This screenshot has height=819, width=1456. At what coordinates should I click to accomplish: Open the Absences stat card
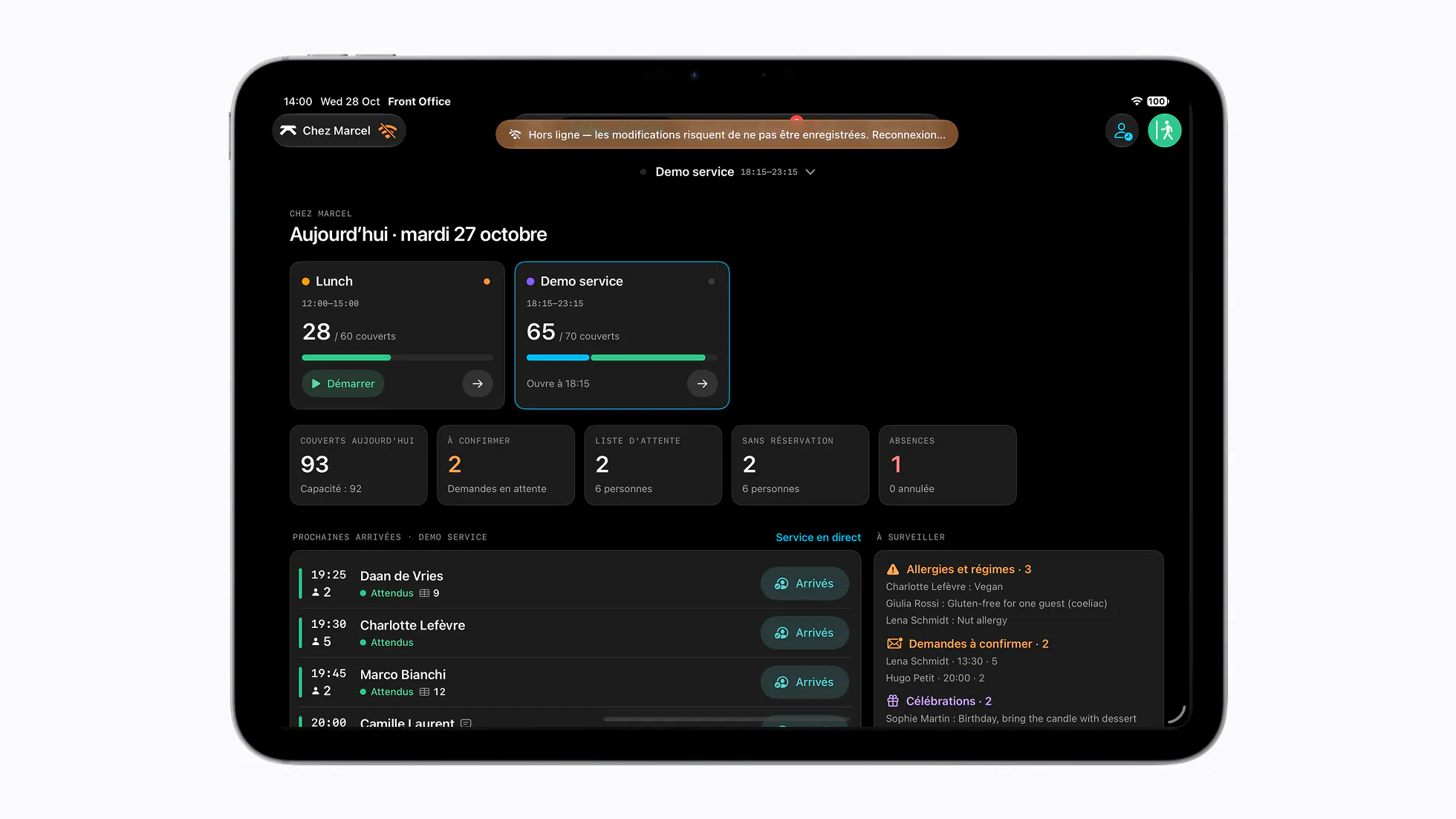coord(947,465)
